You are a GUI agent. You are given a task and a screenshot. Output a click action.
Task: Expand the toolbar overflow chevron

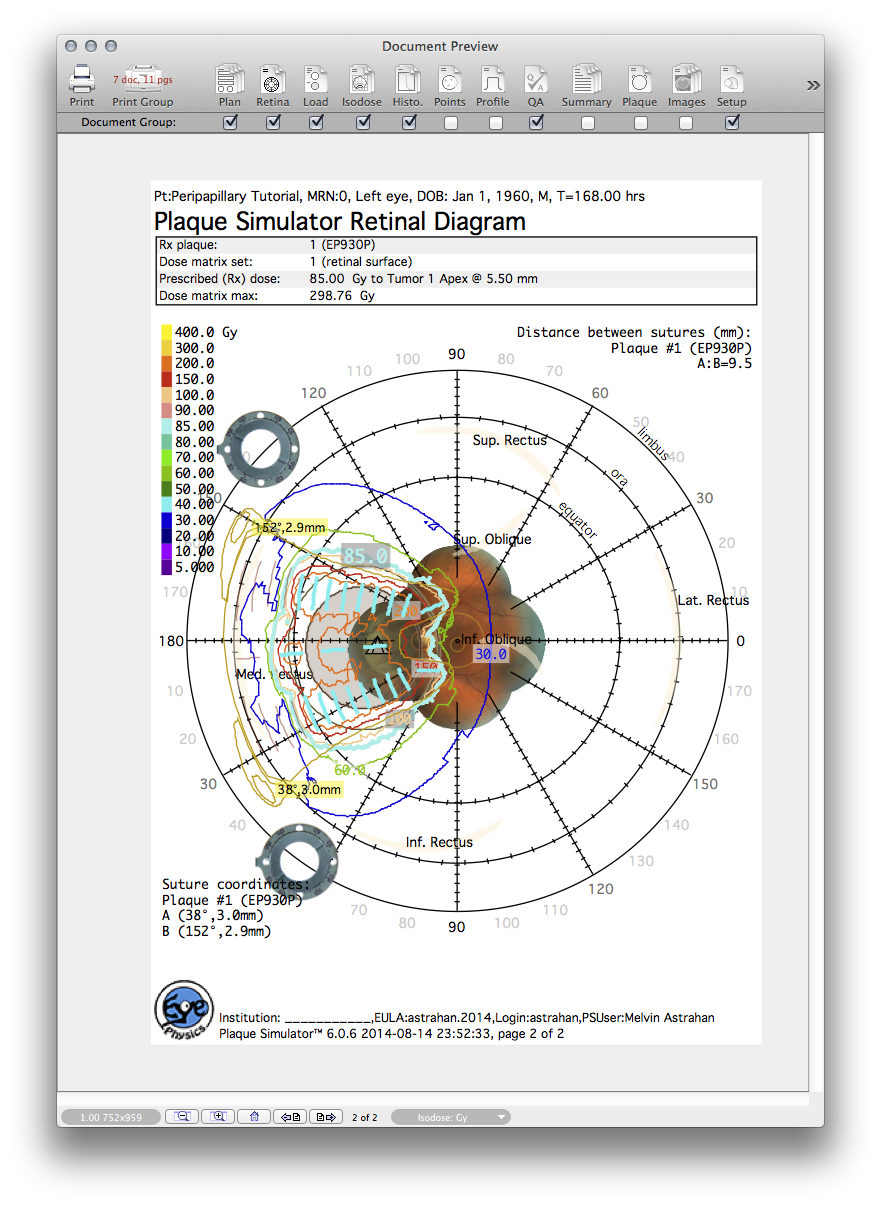[813, 85]
